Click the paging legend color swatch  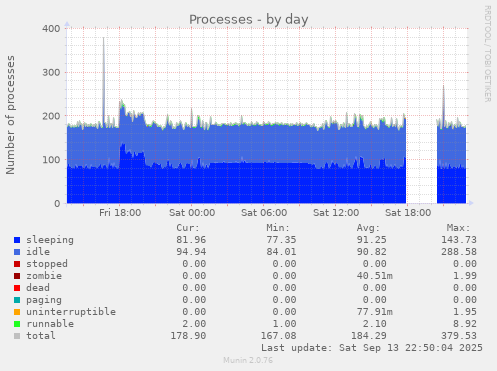[x=17, y=300]
